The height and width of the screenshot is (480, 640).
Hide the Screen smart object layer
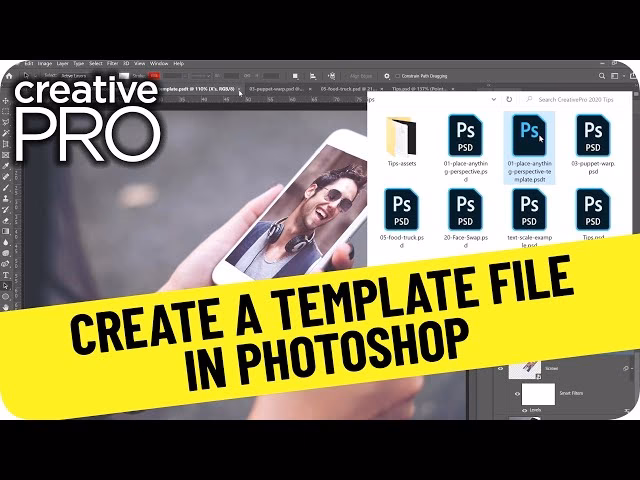pos(501,369)
